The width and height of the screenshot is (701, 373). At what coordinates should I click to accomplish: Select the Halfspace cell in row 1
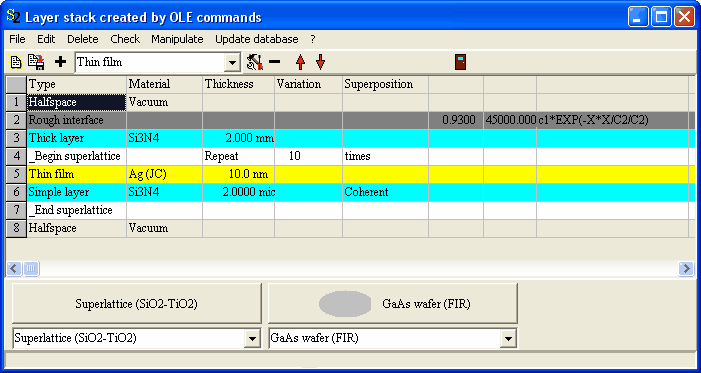pos(77,102)
